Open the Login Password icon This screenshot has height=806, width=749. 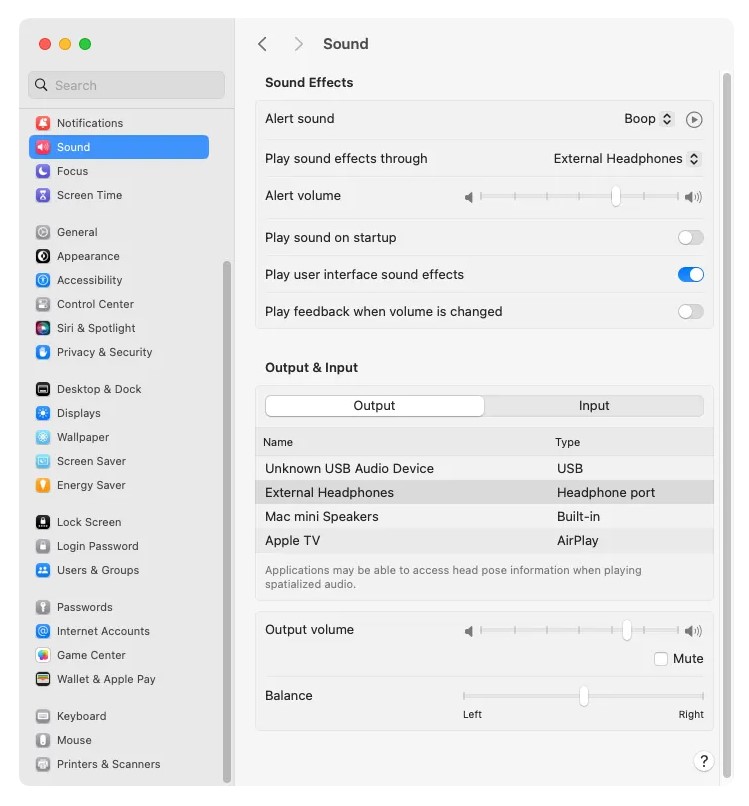tap(43, 546)
